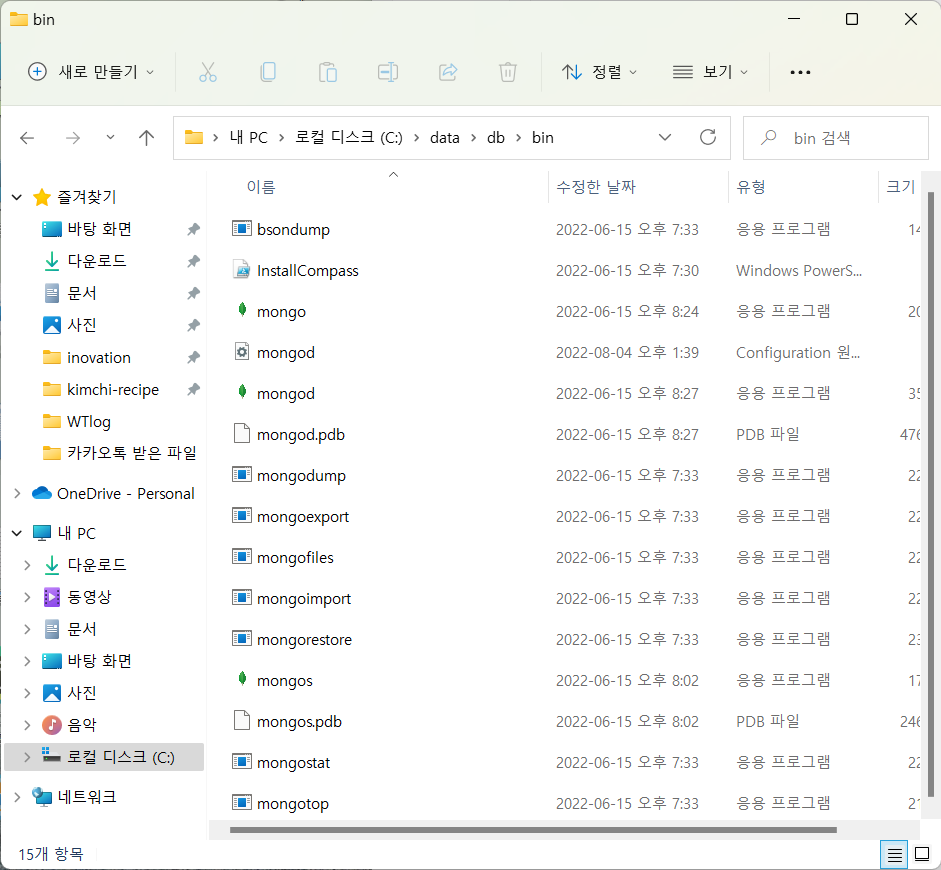
Task: Select the mongos.pdb file icon
Action: (241, 720)
